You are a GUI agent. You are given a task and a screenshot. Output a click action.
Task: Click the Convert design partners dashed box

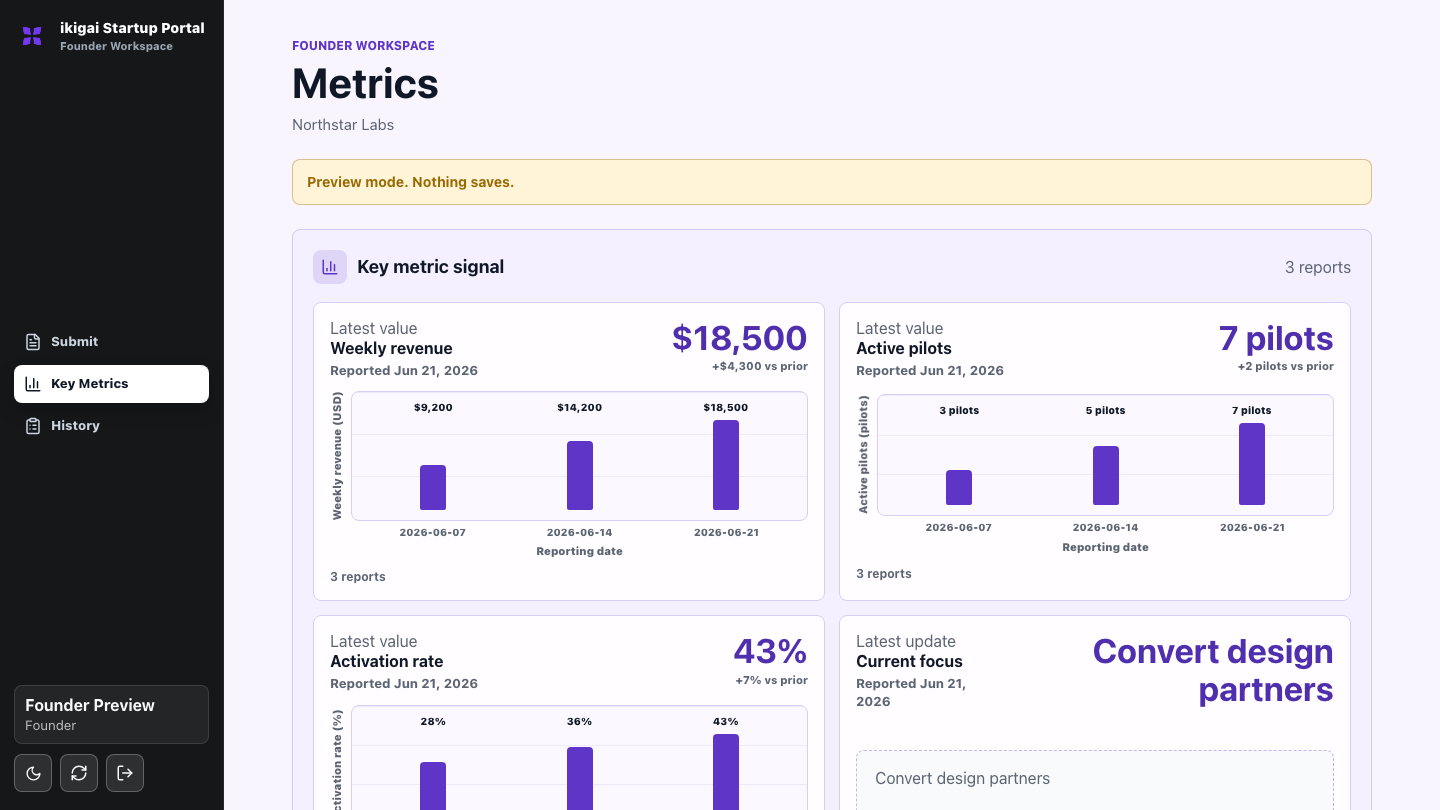pos(1095,780)
